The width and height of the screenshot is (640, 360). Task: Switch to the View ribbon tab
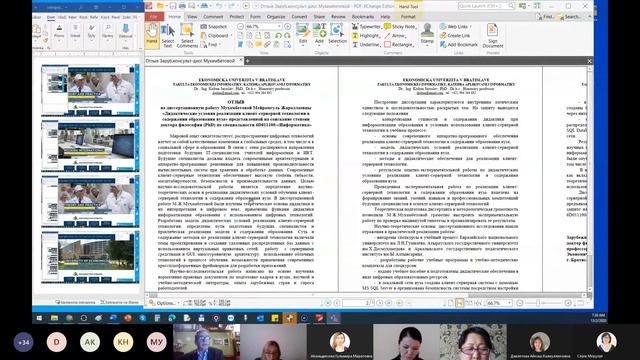tap(192, 17)
